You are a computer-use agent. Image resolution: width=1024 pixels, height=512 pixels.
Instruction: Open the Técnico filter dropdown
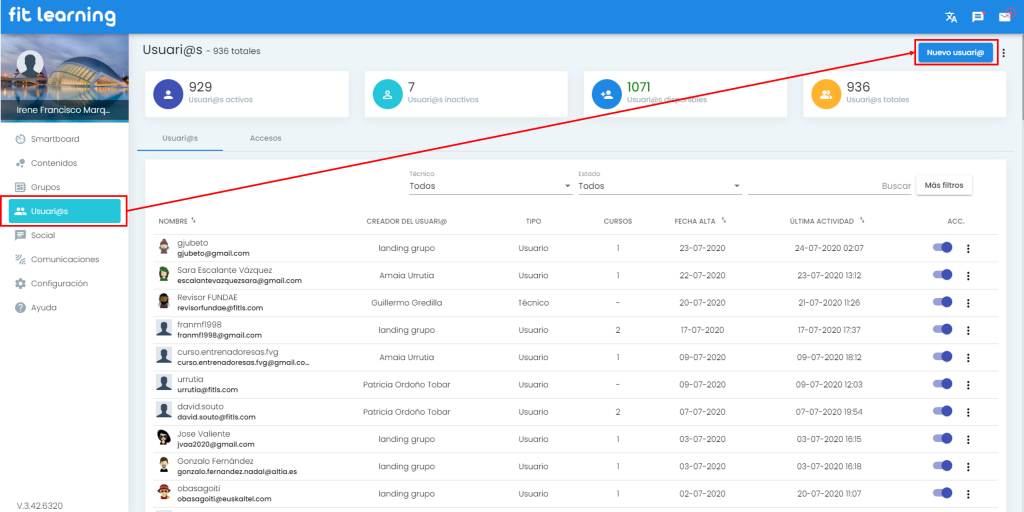[490, 186]
